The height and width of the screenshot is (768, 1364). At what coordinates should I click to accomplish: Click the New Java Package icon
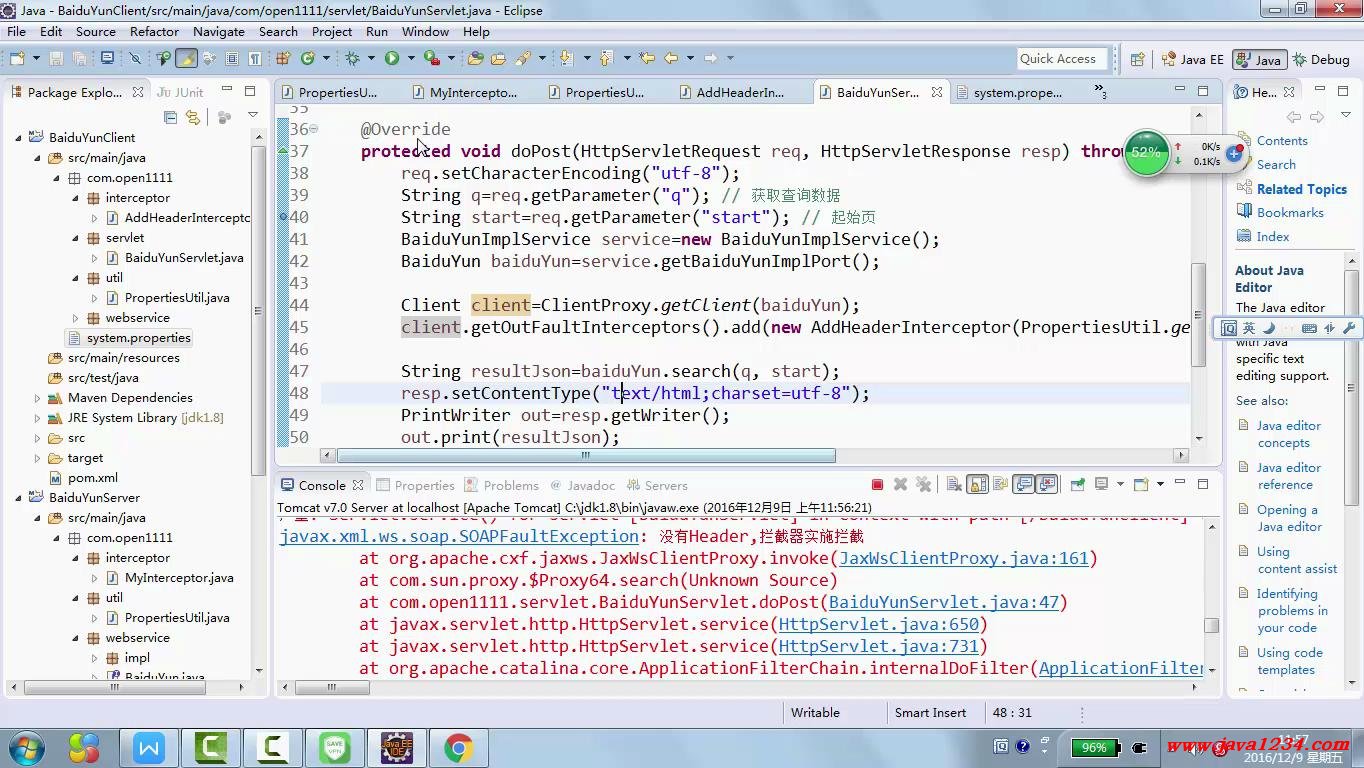[283, 59]
